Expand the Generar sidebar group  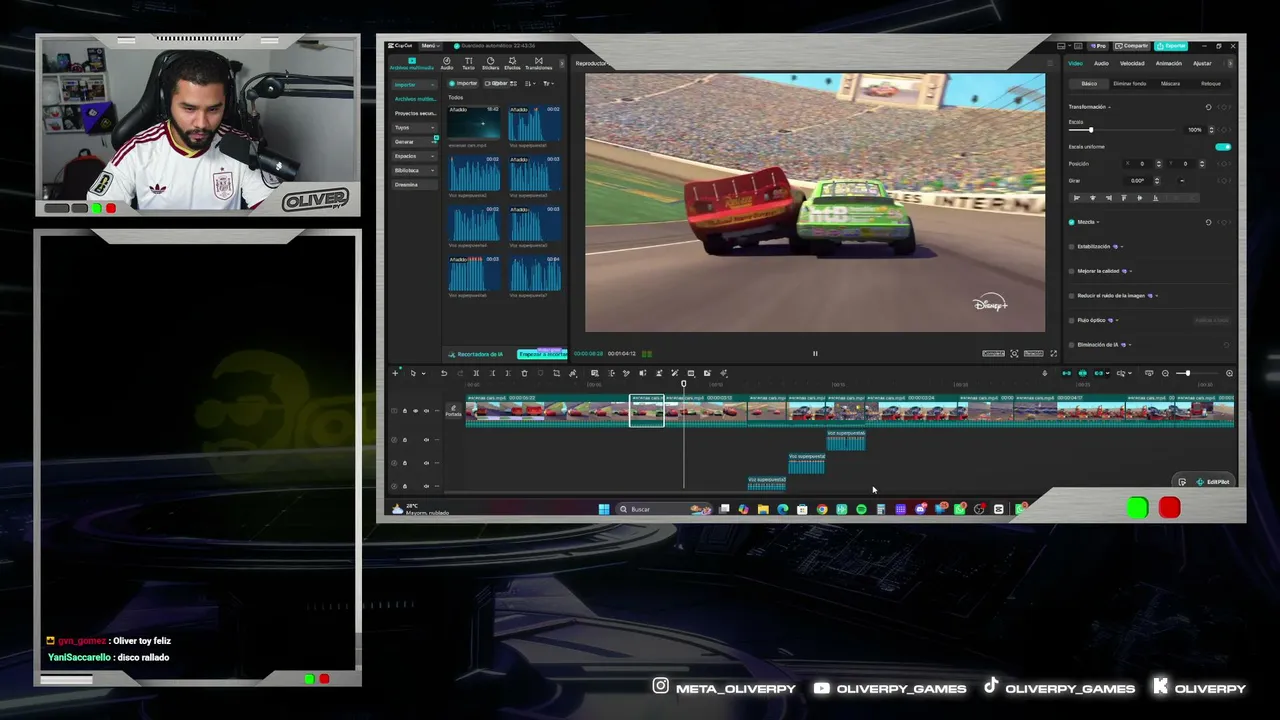coord(415,142)
